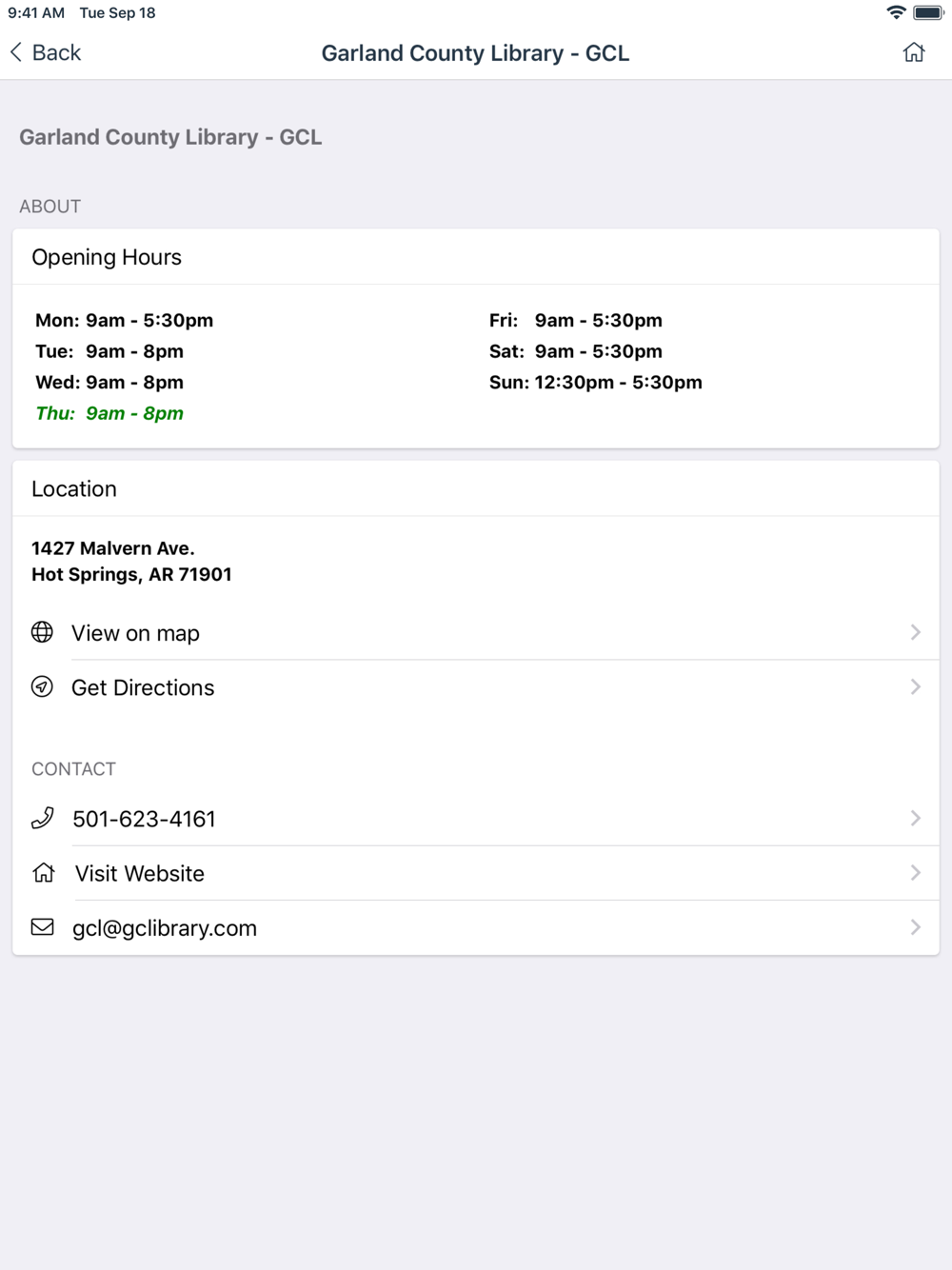This screenshot has width=952, height=1270.
Task: Tap the chevron on email address row
Action: pyautogui.click(x=915, y=926)
